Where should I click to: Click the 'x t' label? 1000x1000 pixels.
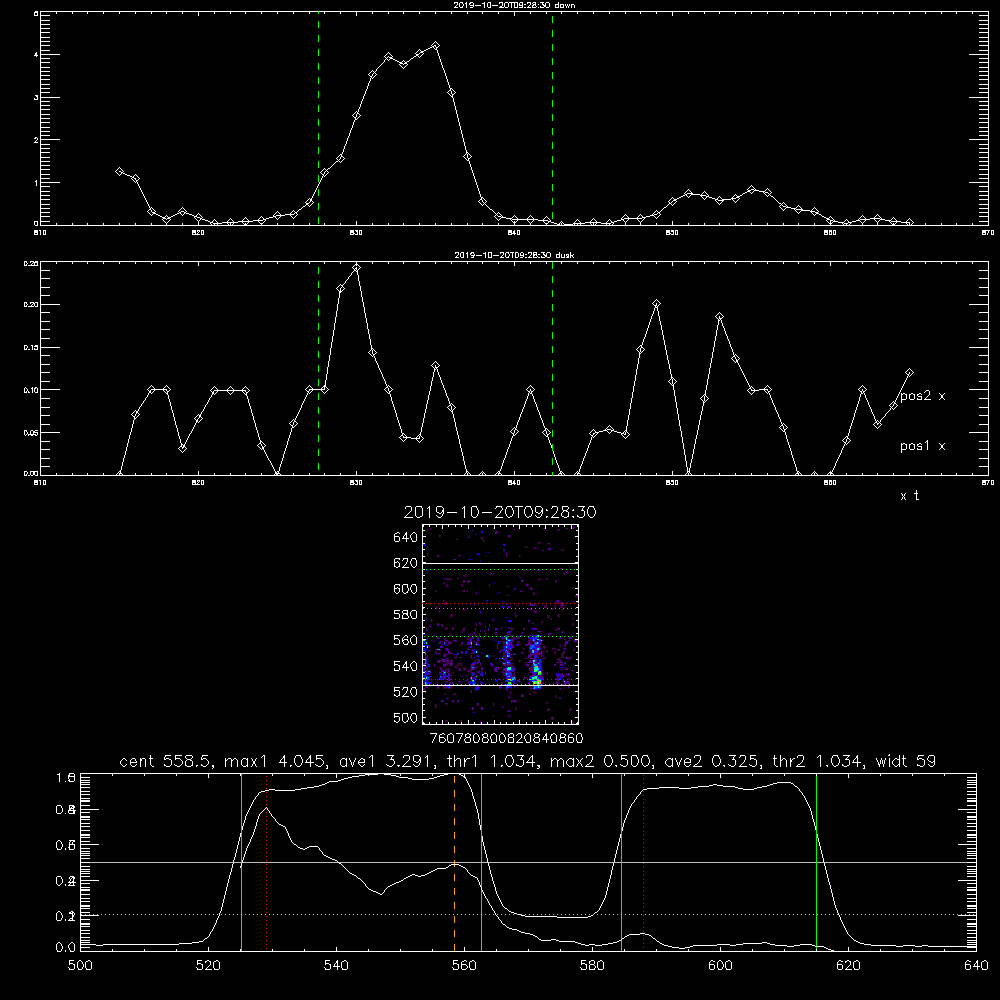910,496
